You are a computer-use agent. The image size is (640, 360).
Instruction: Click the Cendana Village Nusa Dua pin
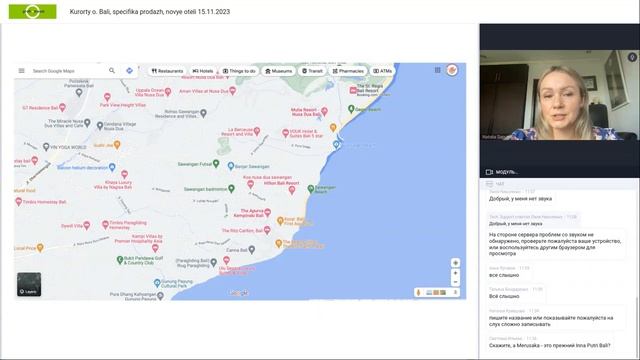(x=100, y=126)
